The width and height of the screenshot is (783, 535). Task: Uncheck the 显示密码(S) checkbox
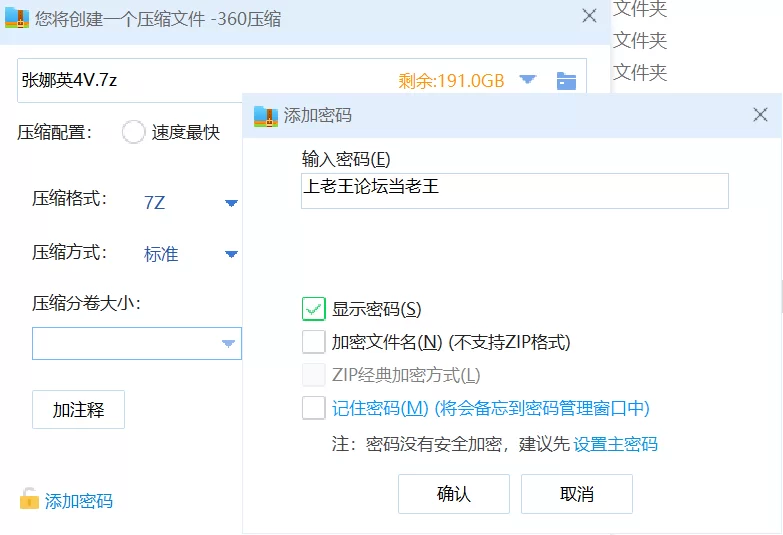(x=314, y=309)
